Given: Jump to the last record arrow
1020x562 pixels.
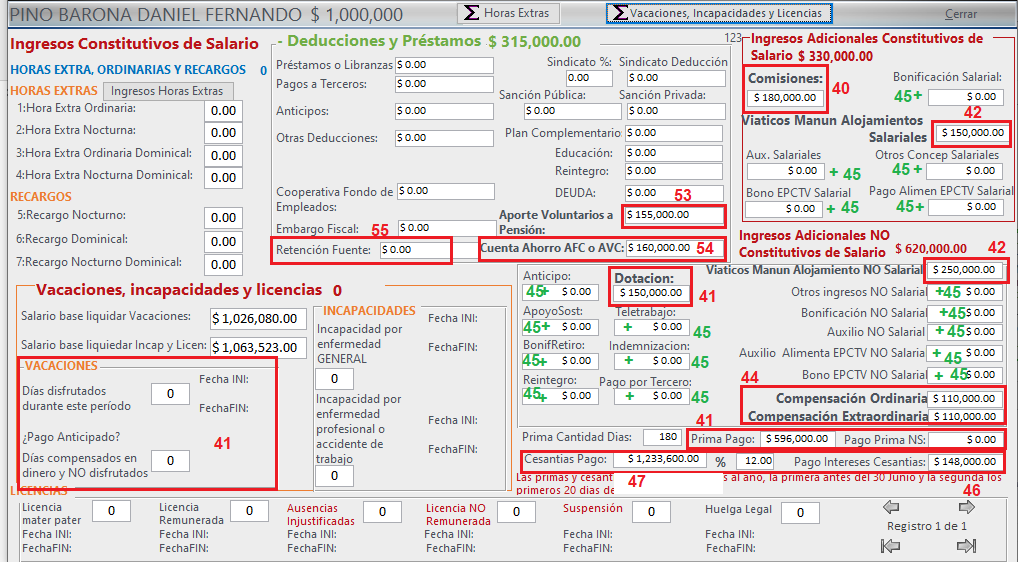Looking at the screenshot, I should pos(966,546).
